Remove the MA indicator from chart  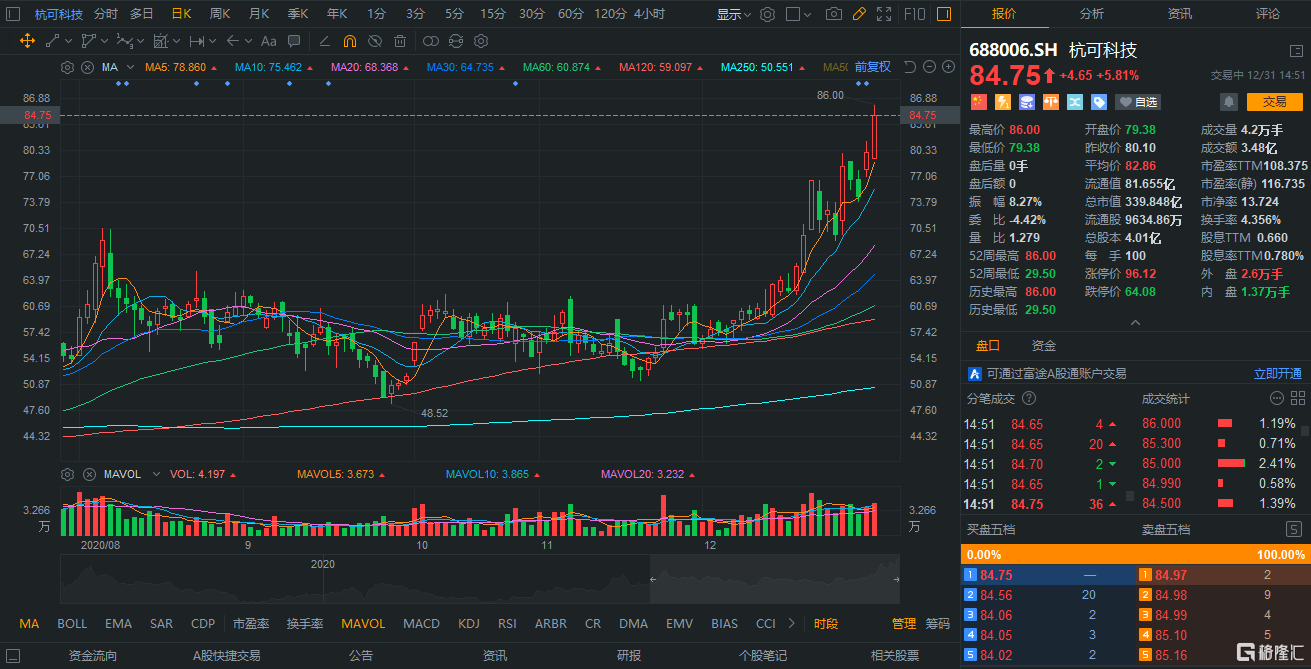coord(87,67)
